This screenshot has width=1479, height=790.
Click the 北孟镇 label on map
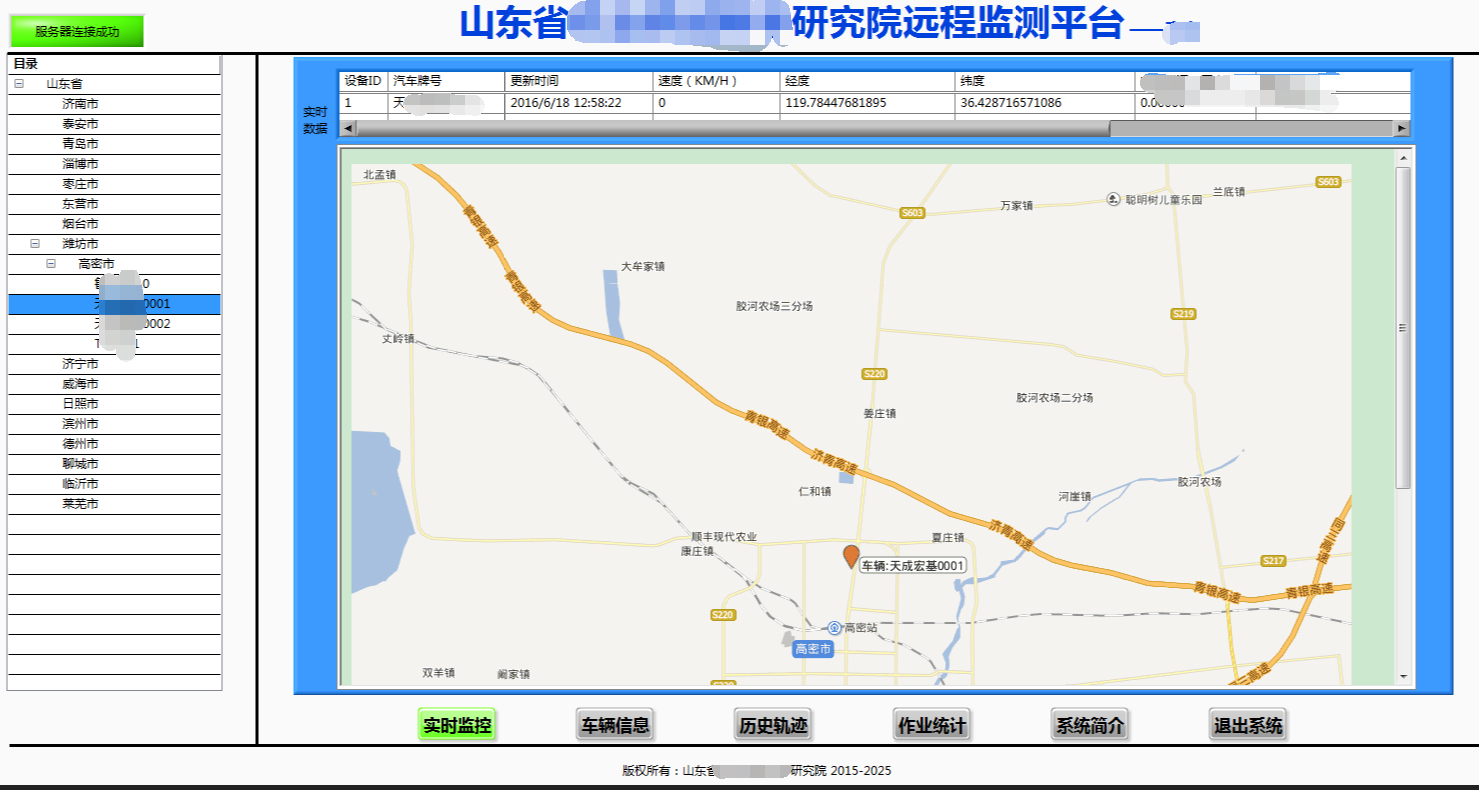pos(379,175)
